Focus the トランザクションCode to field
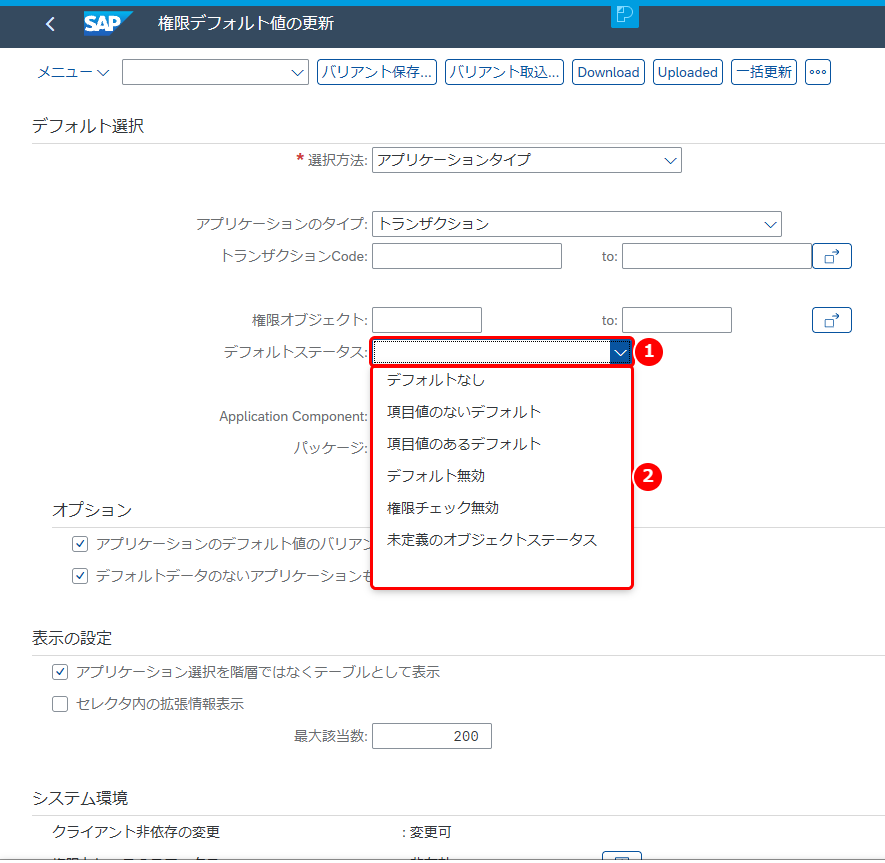Viewport: 885px width, 863px height. 717,256
